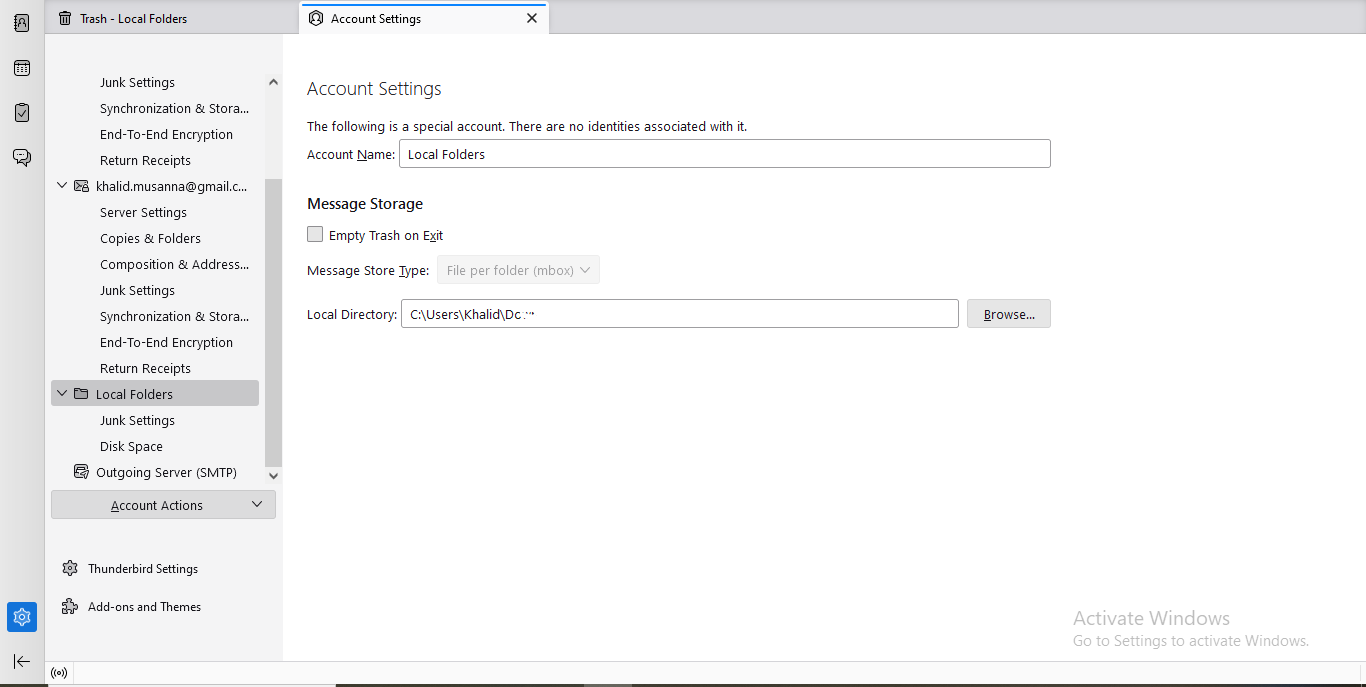The image size is (1366, 687).
Task: Select the Account Settings tab
Action: [x=375, y=17]
